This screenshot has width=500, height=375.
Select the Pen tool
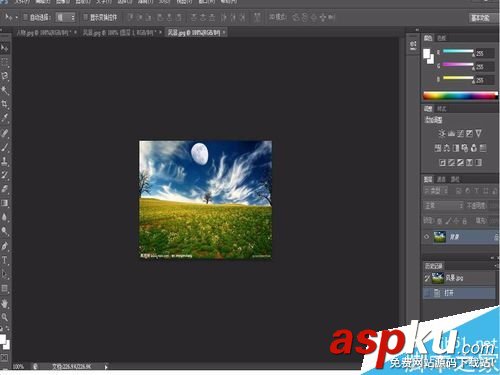[x=4, y=246]
